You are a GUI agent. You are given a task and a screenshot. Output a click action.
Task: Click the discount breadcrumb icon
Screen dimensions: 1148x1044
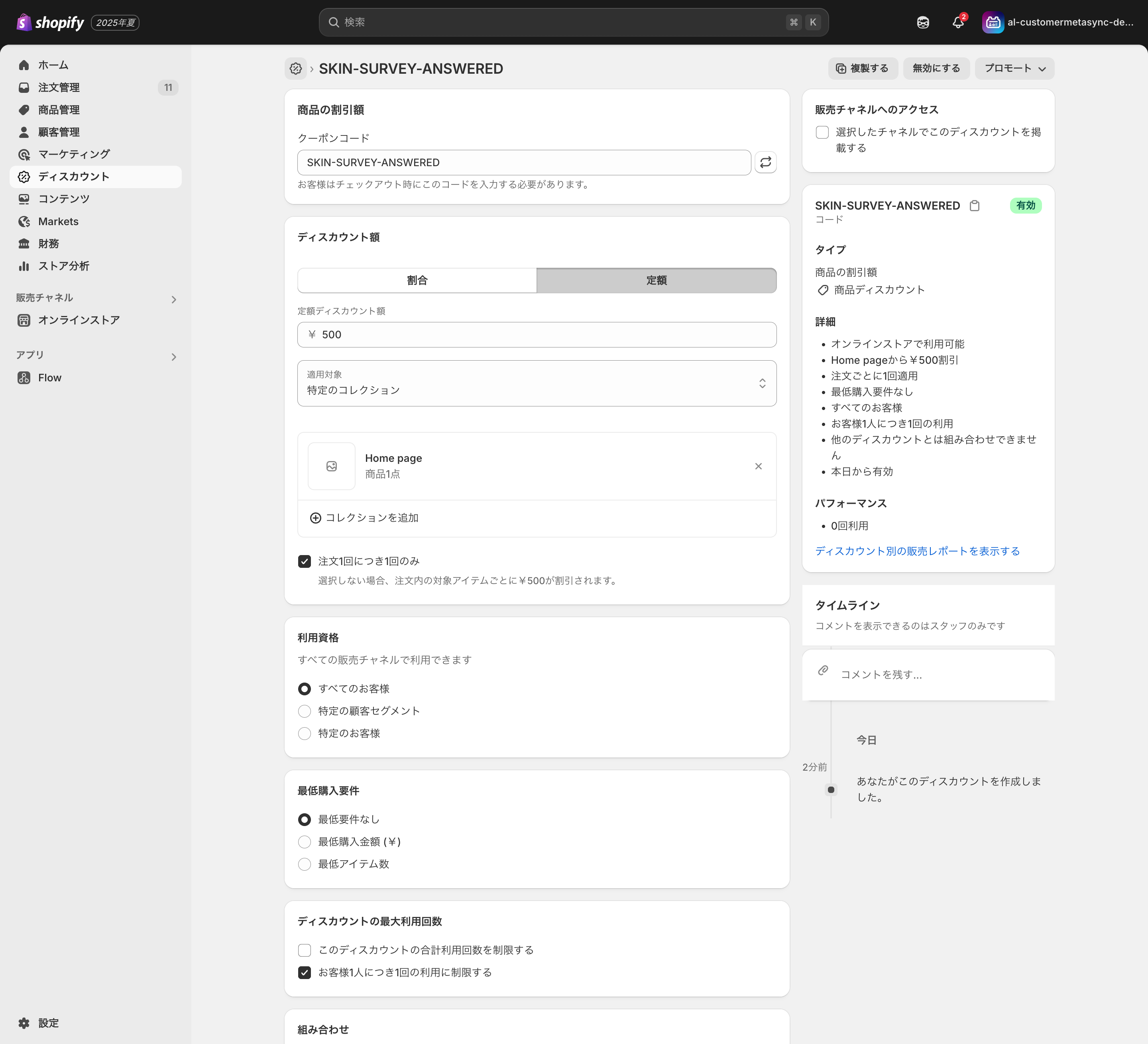295,68
